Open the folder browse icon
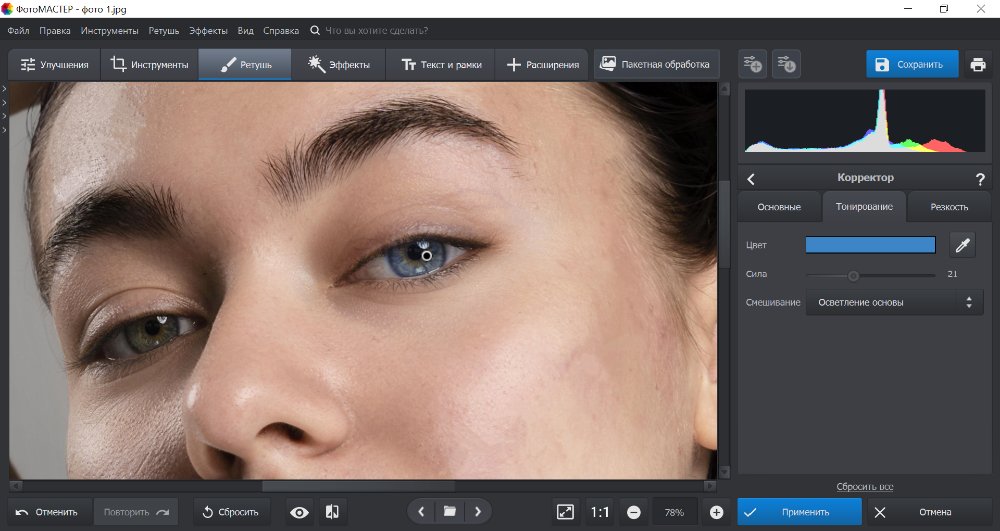The width and height of the screenshot is (1000, 531). [x=450, y=512]
